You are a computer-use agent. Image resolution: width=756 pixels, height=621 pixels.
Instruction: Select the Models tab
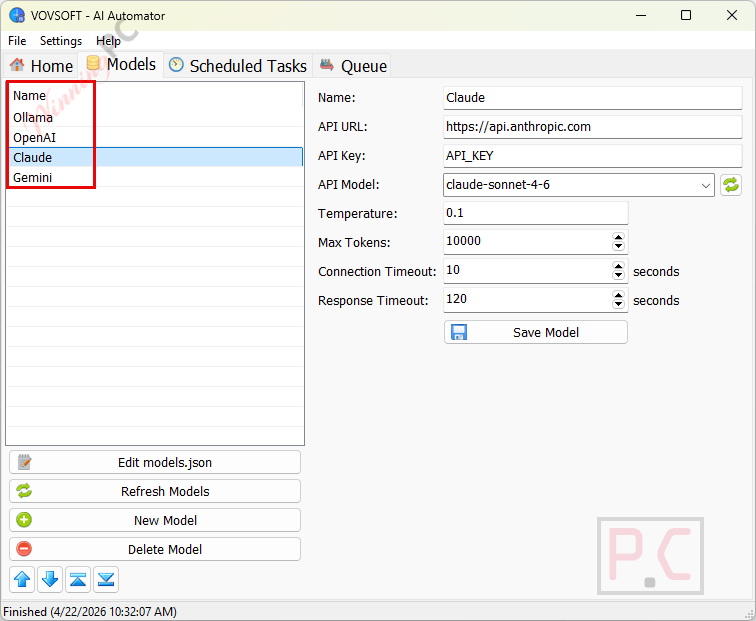(121, 64)
